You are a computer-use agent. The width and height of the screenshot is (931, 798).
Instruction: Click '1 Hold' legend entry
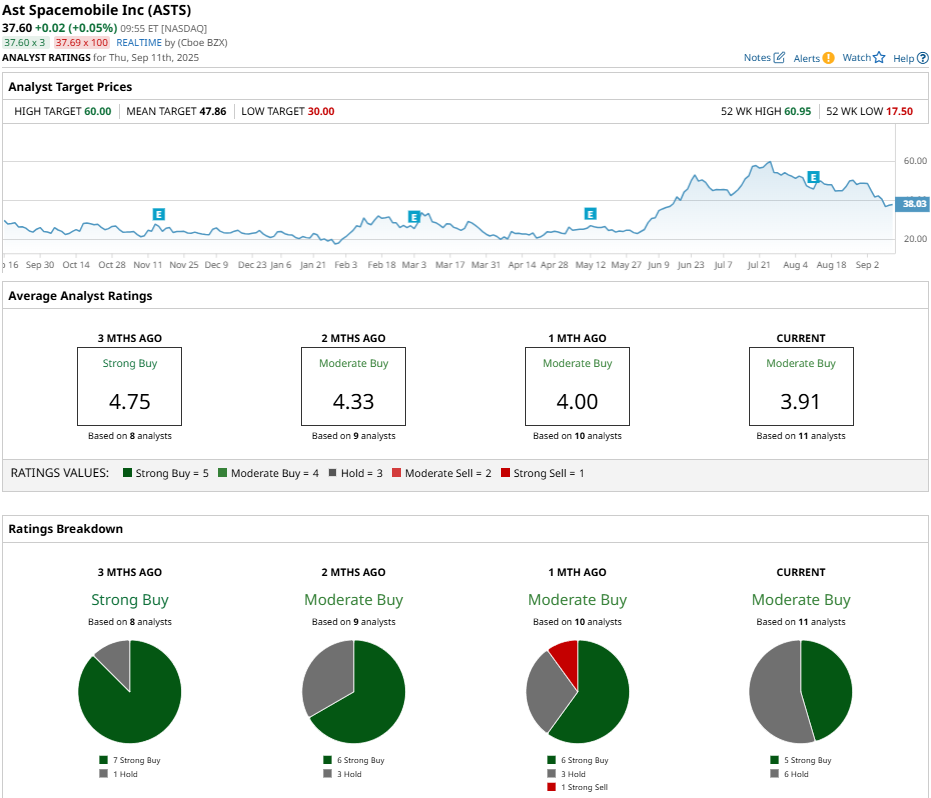[119, 774]
